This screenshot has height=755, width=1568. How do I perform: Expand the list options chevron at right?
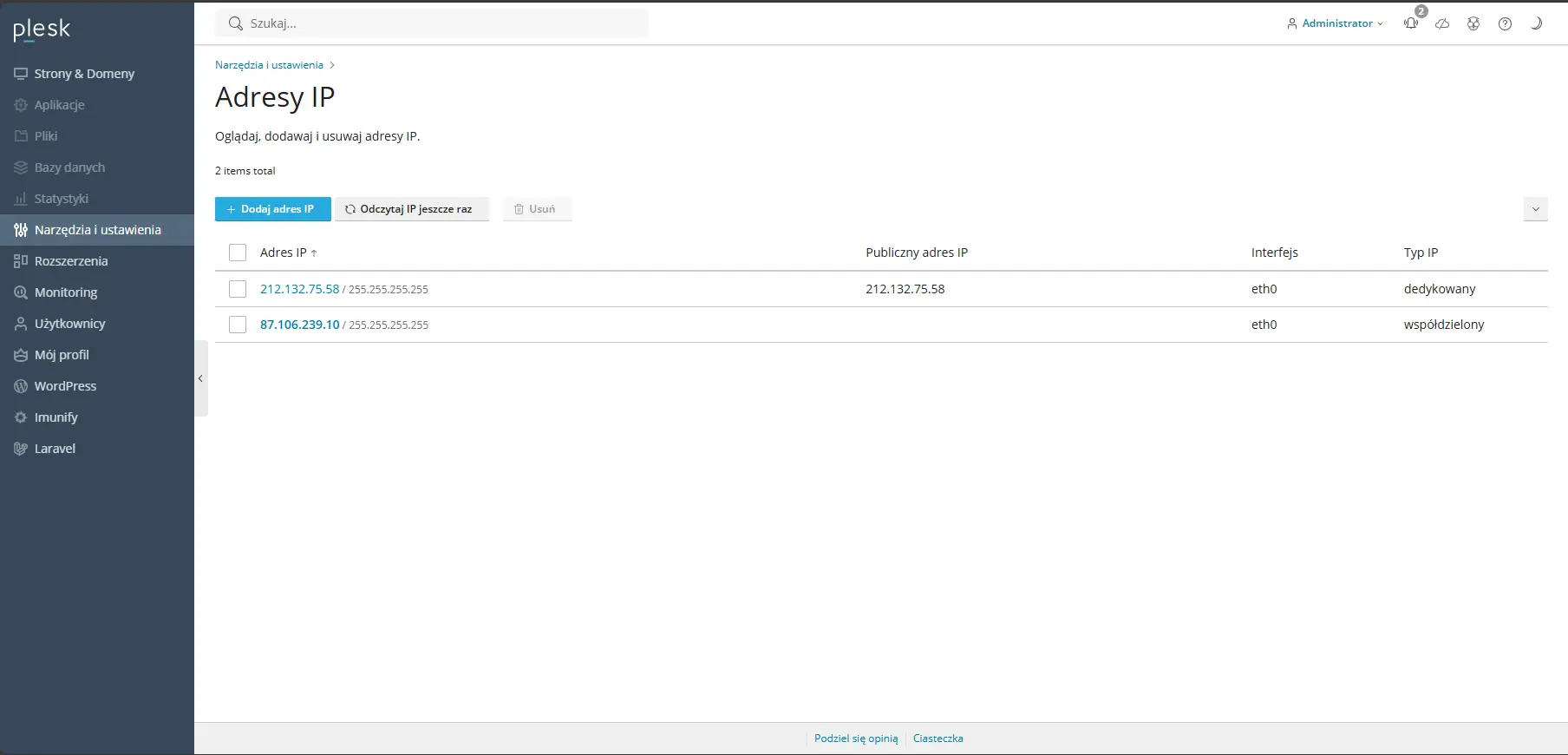tap(1536, 209)
